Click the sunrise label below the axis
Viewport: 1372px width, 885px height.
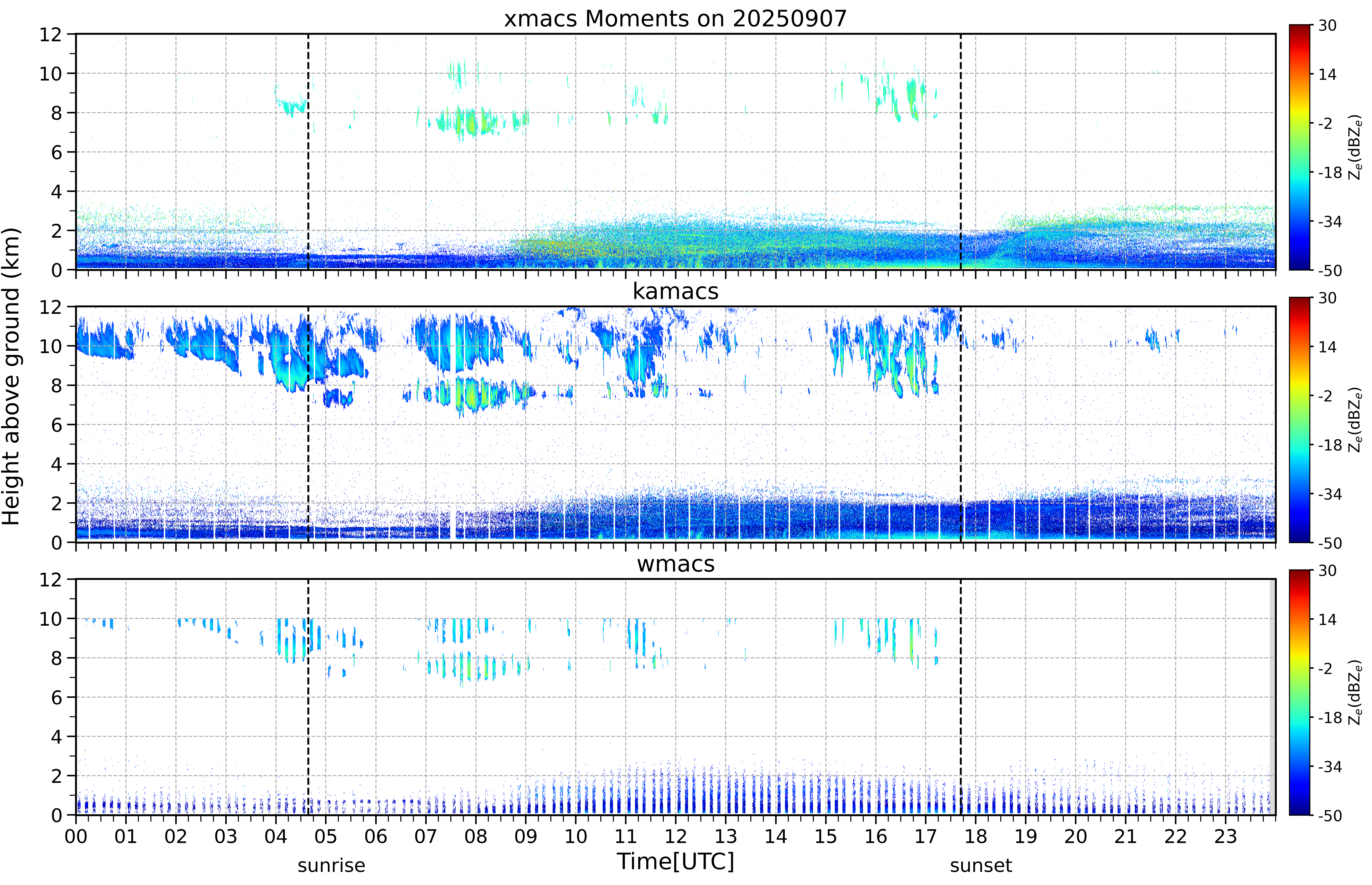pyautogui.click(x=331, y=865)
